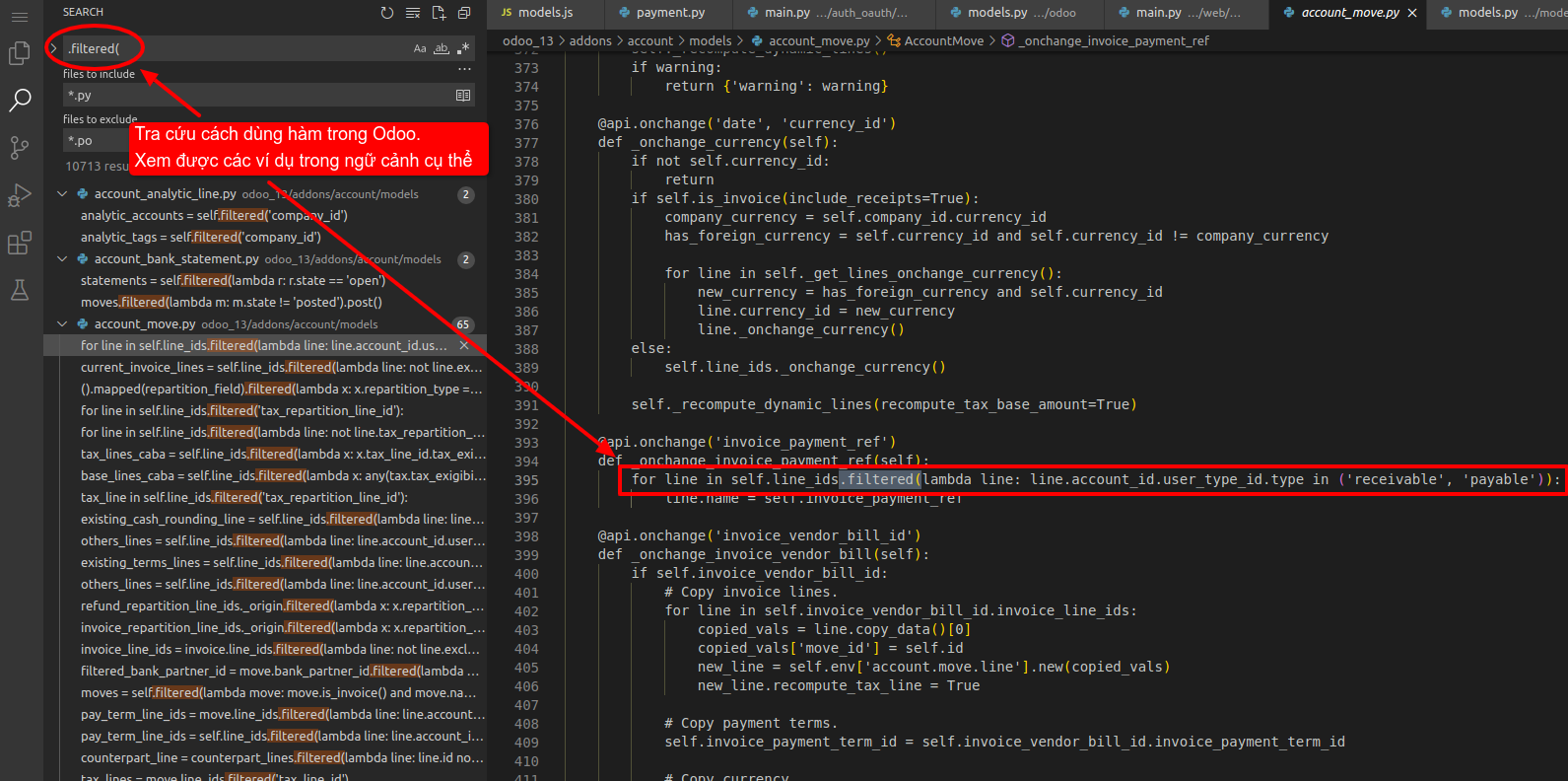Open the application menu hamburger icon
Image resolution: width=1568 pixels, height=781 pixels.
pyautogui.click(x=19, y=17)
